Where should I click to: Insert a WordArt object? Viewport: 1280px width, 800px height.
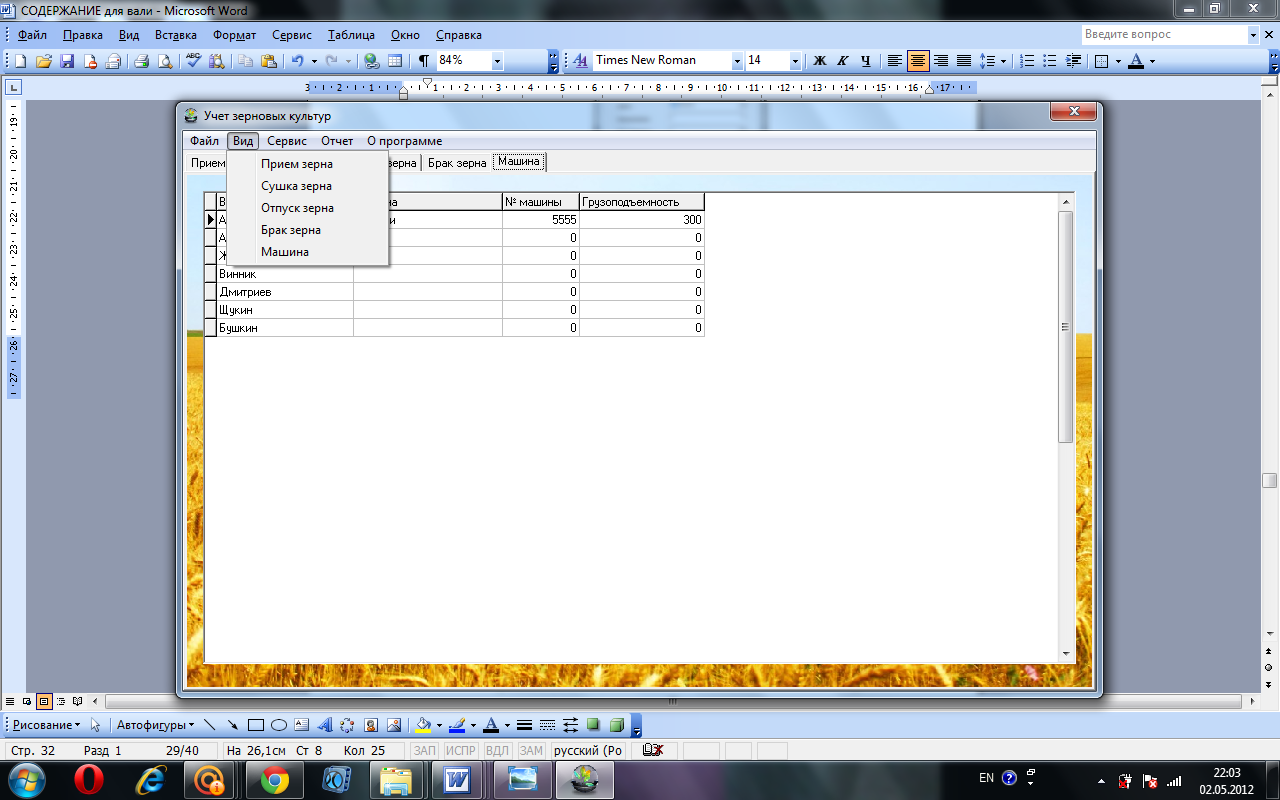[324, 725]
